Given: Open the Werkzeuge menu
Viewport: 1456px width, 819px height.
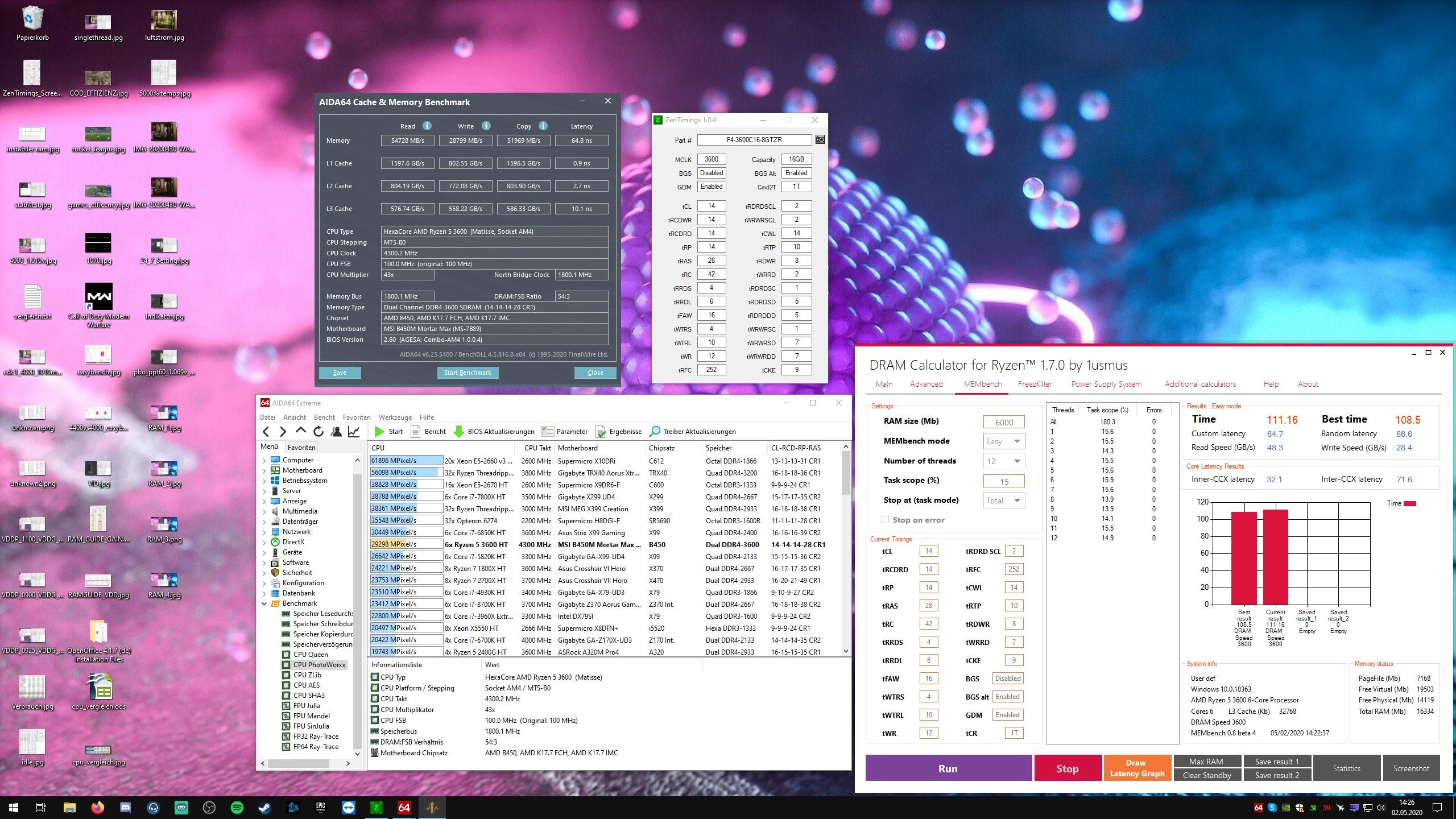Looking at the screenshot, I should [395, 417].
